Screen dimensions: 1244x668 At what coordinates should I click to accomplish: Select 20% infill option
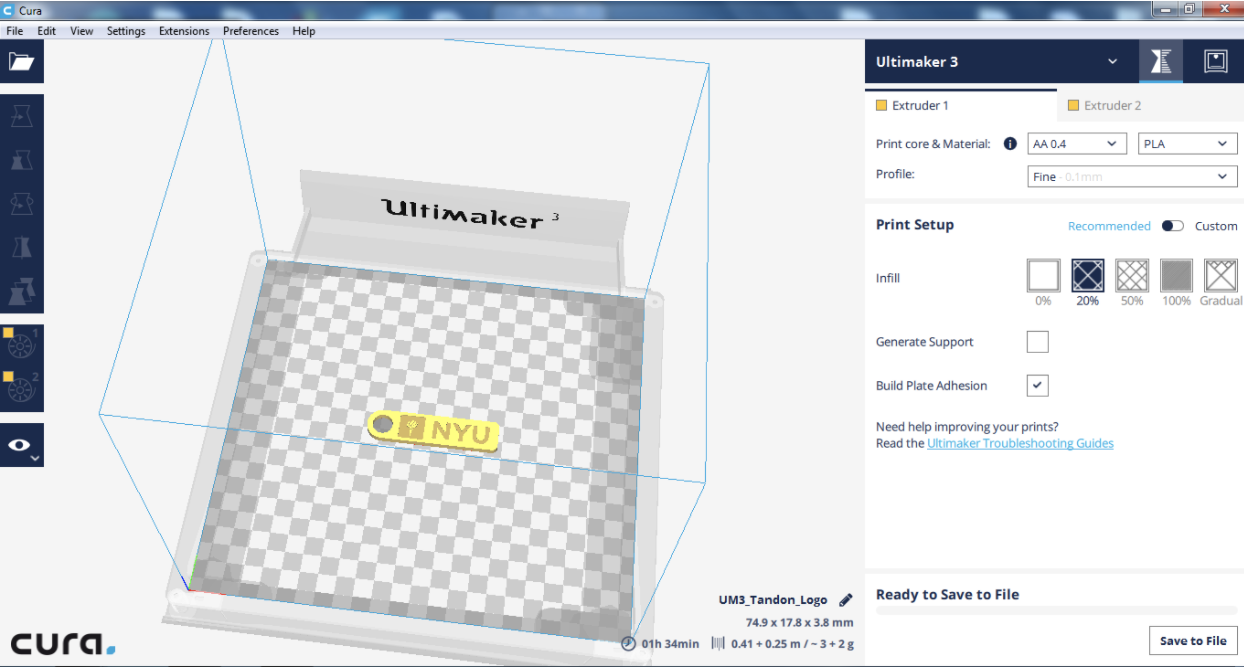pos(1088,275)
